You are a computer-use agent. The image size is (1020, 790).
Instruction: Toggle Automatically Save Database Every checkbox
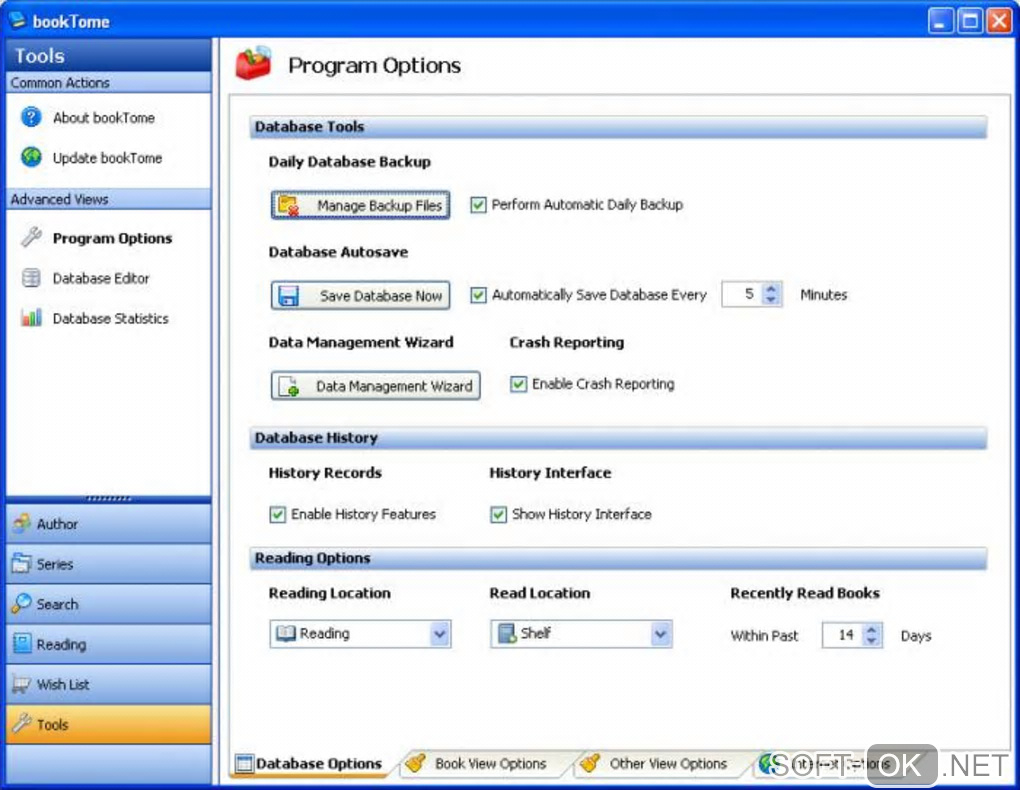(477, 295)
